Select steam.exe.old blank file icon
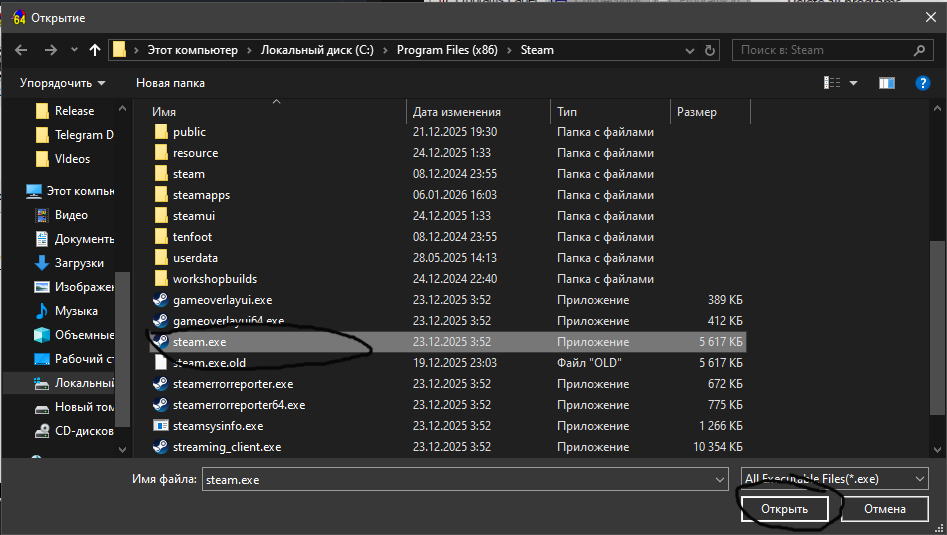Image resolution: width=947 pixels, height=535 pixels. 161,362
